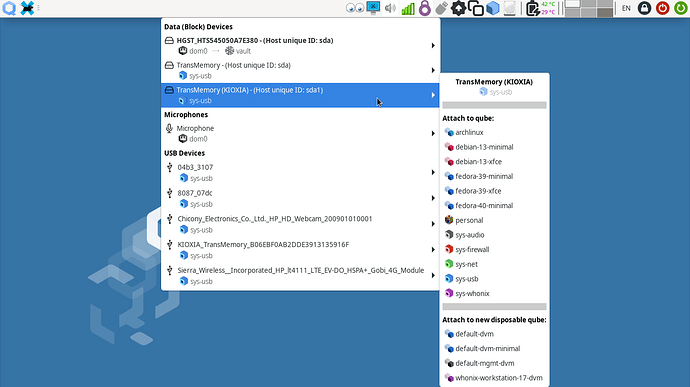Click the green restart button
Viewport: 690px width, 387px height.
click(x=681, y=8)
